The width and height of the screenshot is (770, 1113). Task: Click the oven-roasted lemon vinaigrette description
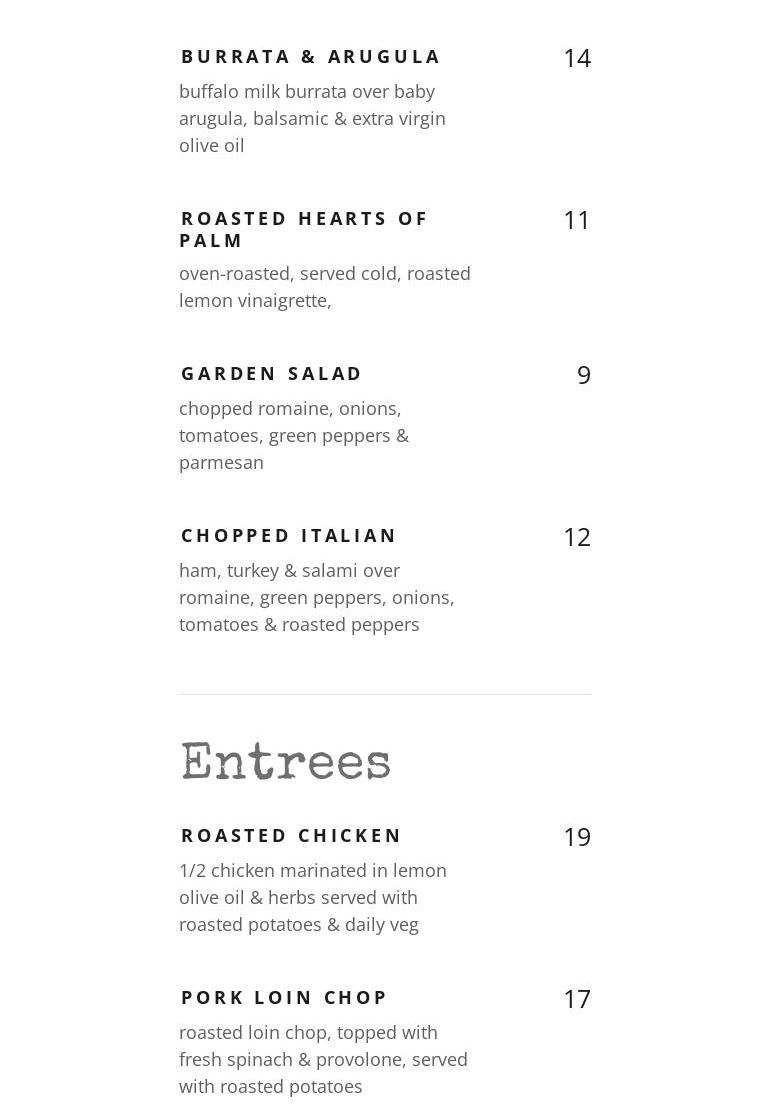coord(324,287)
